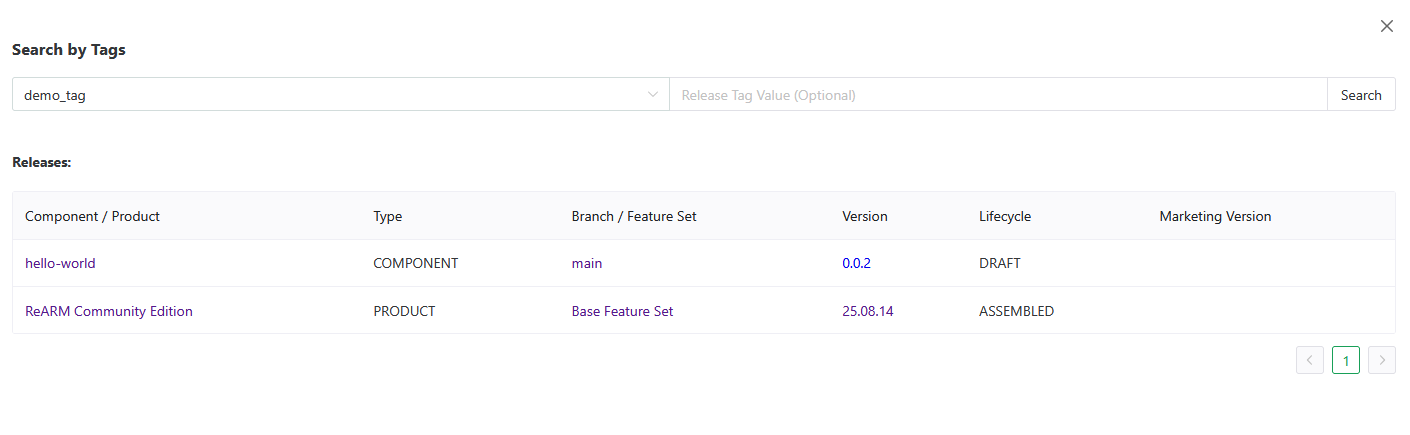The height and width of the screenshot is (435, 1410).
Task: Open release version 0.0.2
Action: click(x=857, y=263)
